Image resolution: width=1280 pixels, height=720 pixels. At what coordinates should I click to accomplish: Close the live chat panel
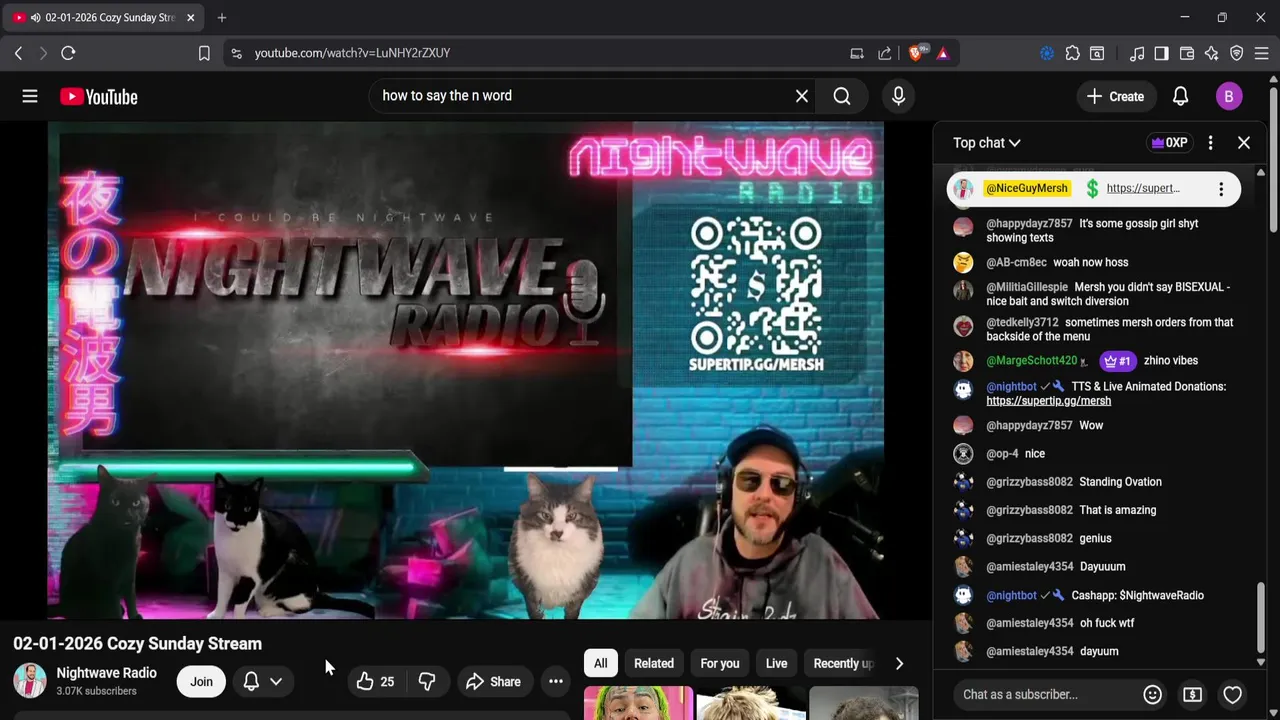1244,143
